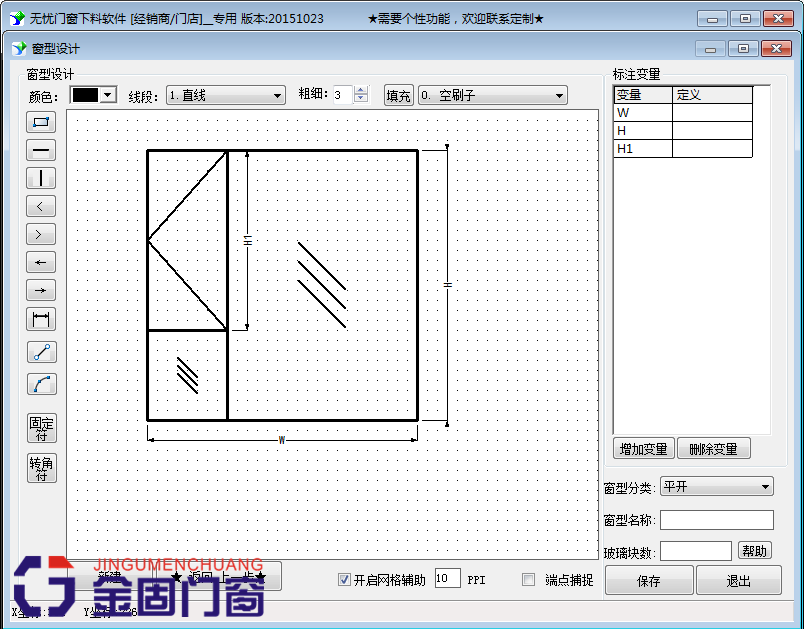804x629 pixels.
Task: Open the 颜色 color picker dropdown
Action: tap(105, 94)
